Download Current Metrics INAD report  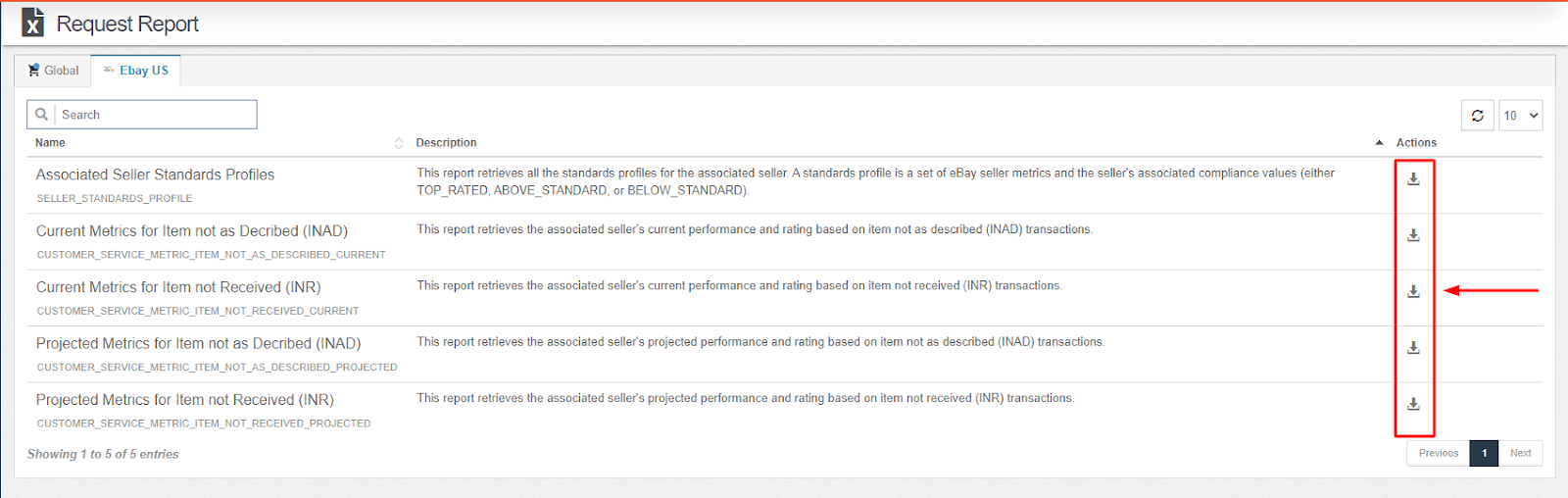coord(1413,235)
